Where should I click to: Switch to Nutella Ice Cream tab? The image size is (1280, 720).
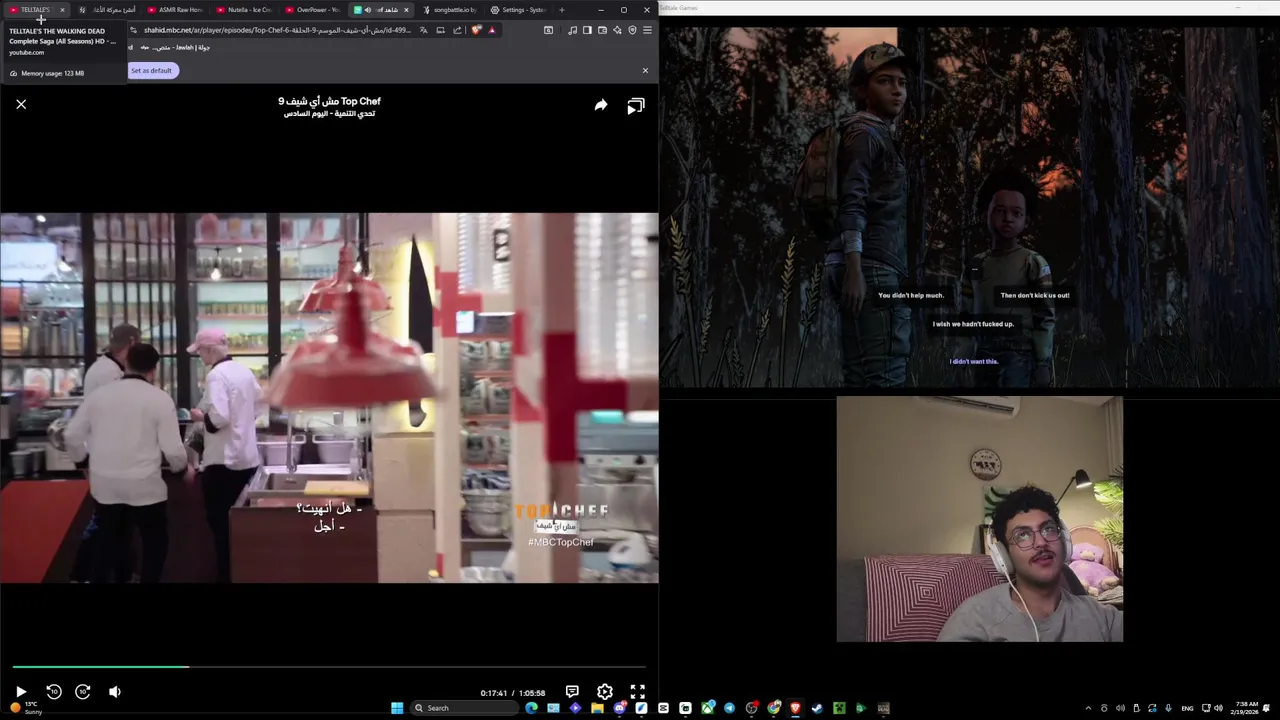click(243, 10)
